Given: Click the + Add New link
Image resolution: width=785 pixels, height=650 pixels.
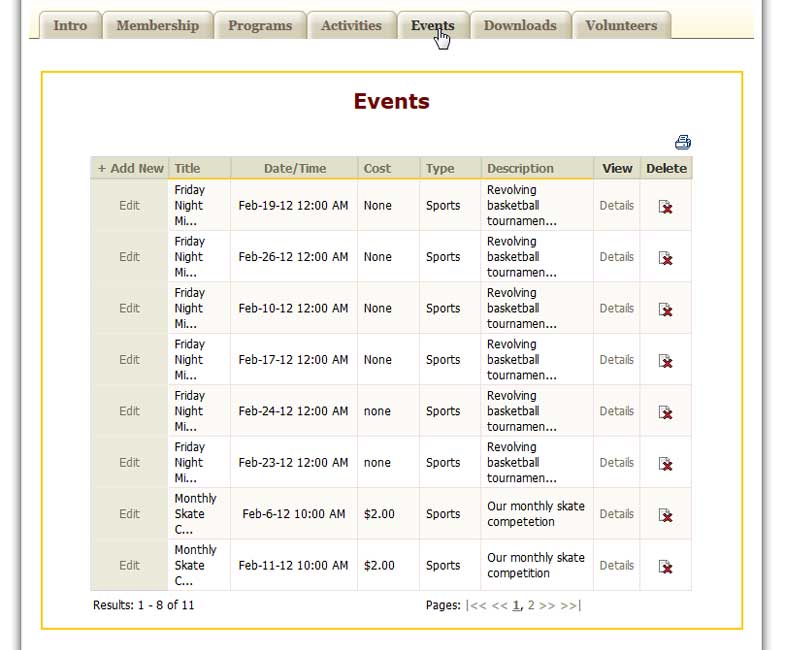Looking at the screenshot, I should pos(130,169).
